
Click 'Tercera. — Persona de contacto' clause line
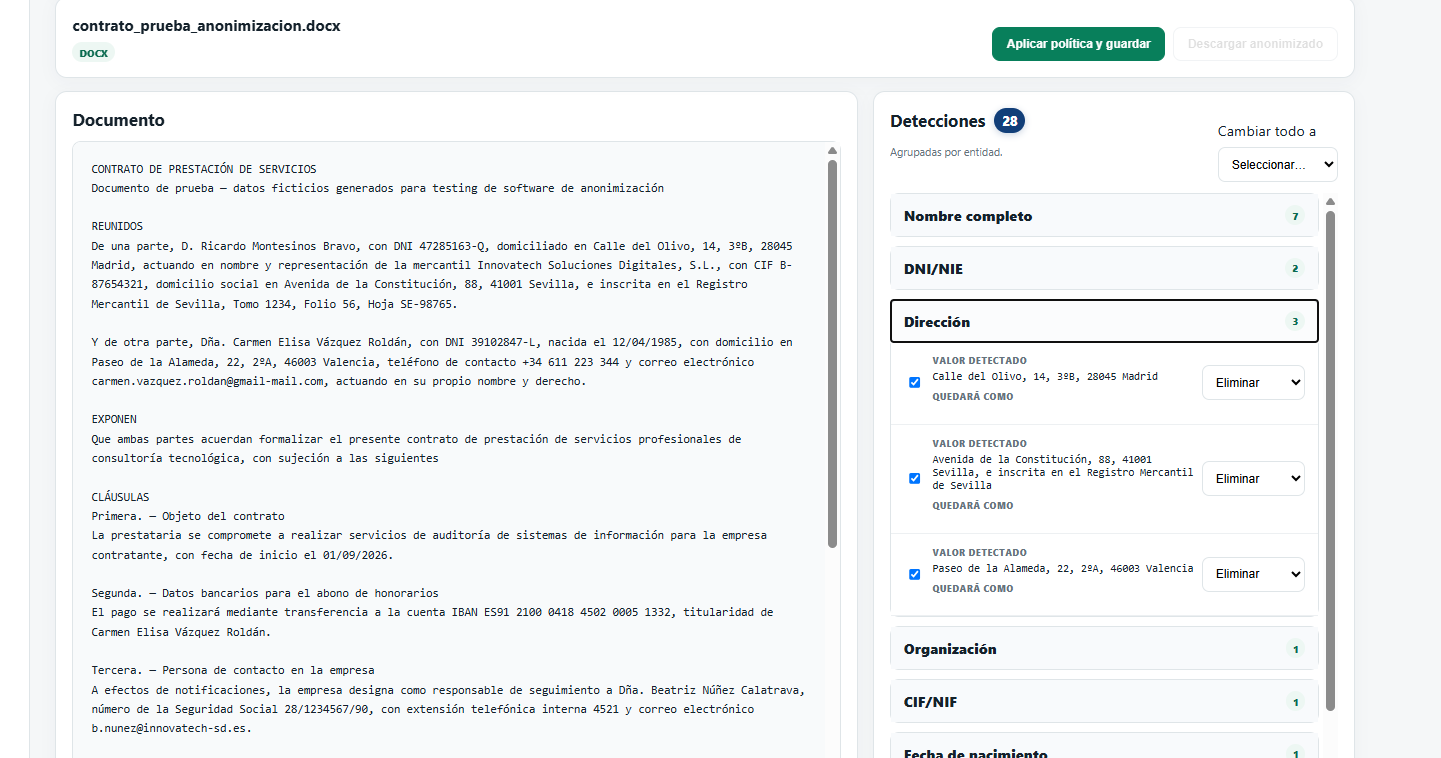click(233, 670)
